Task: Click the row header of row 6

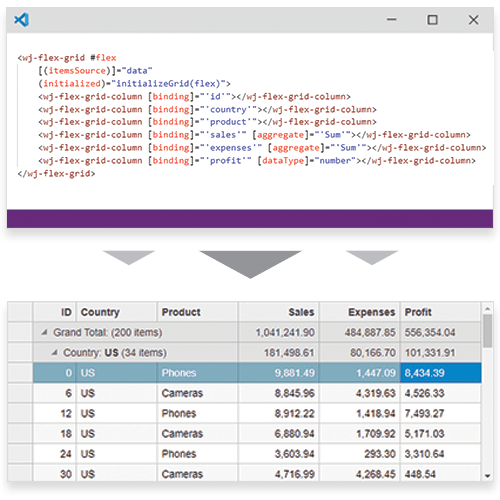Action: coord(20,393)
